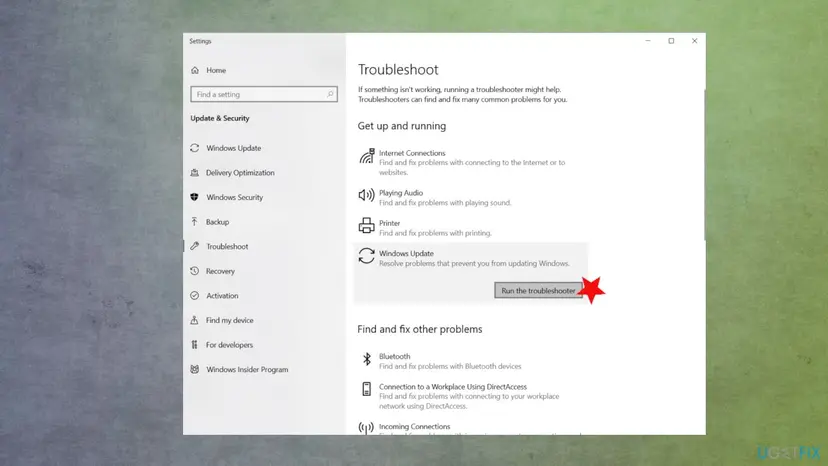Click the Home house icon

tap(195, 70)
